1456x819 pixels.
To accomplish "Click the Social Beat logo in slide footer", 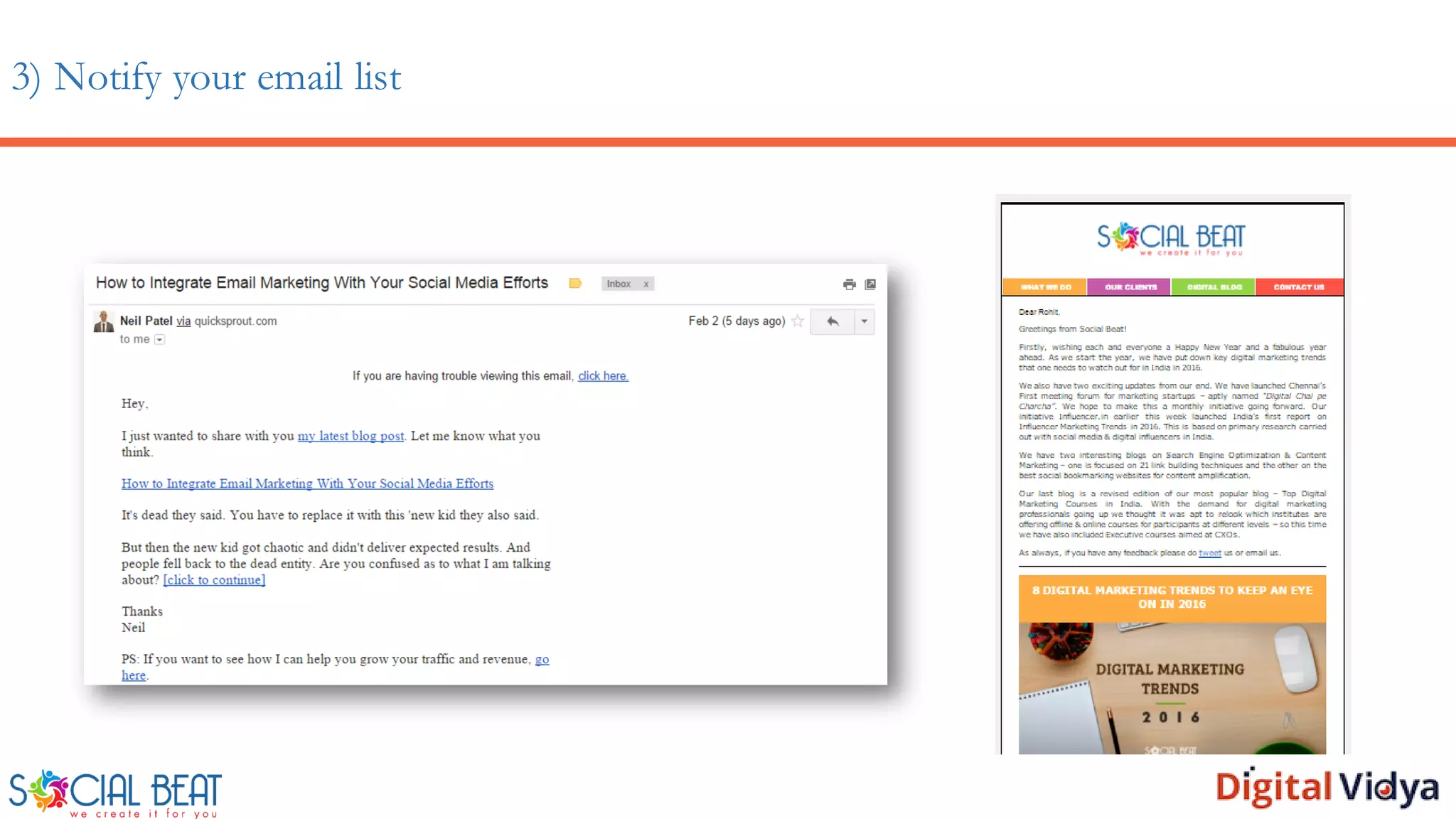I will pyautogui.click(x=115, y=793).
